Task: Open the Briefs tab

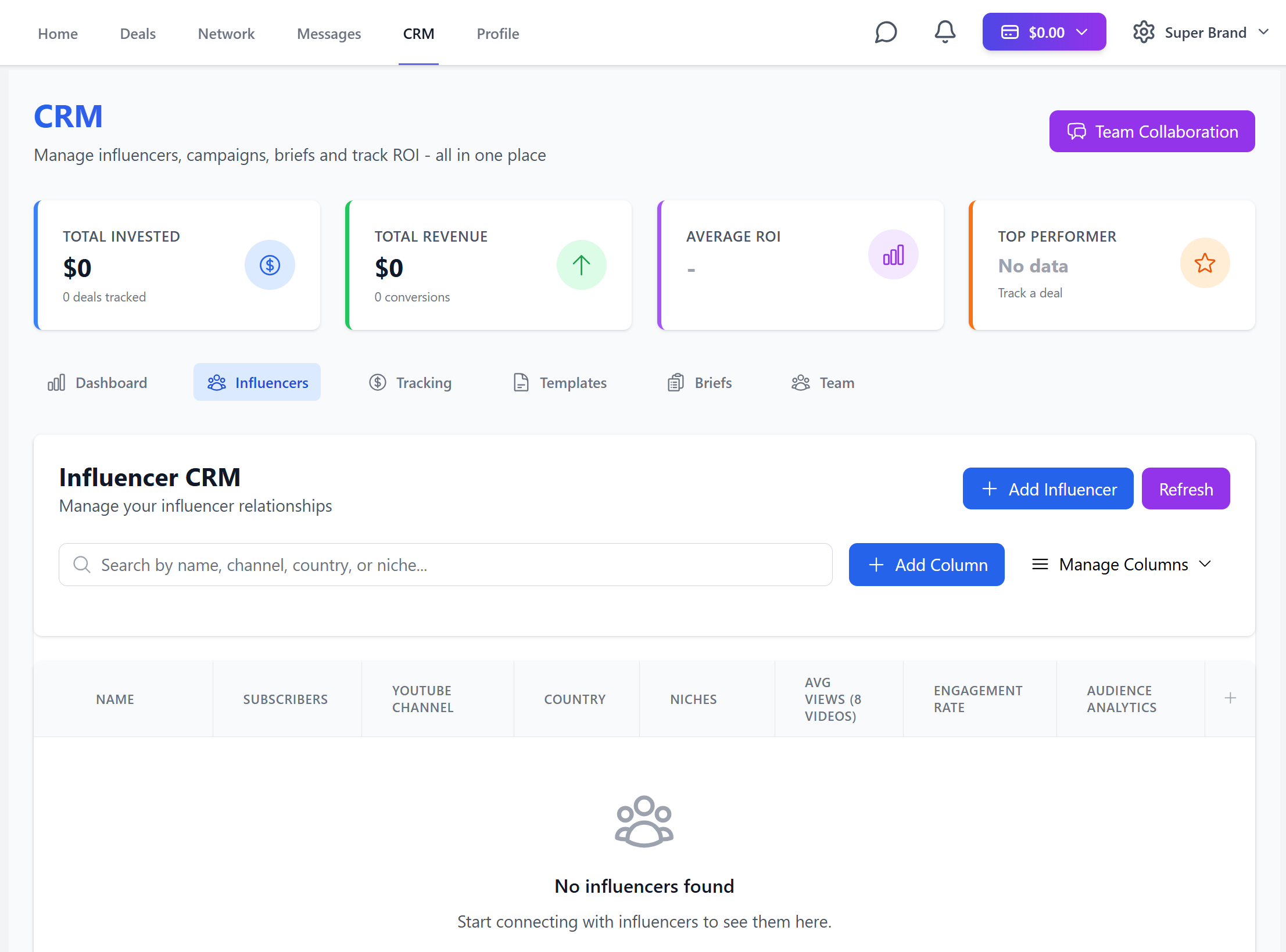Action: click(x=700, y=383)
